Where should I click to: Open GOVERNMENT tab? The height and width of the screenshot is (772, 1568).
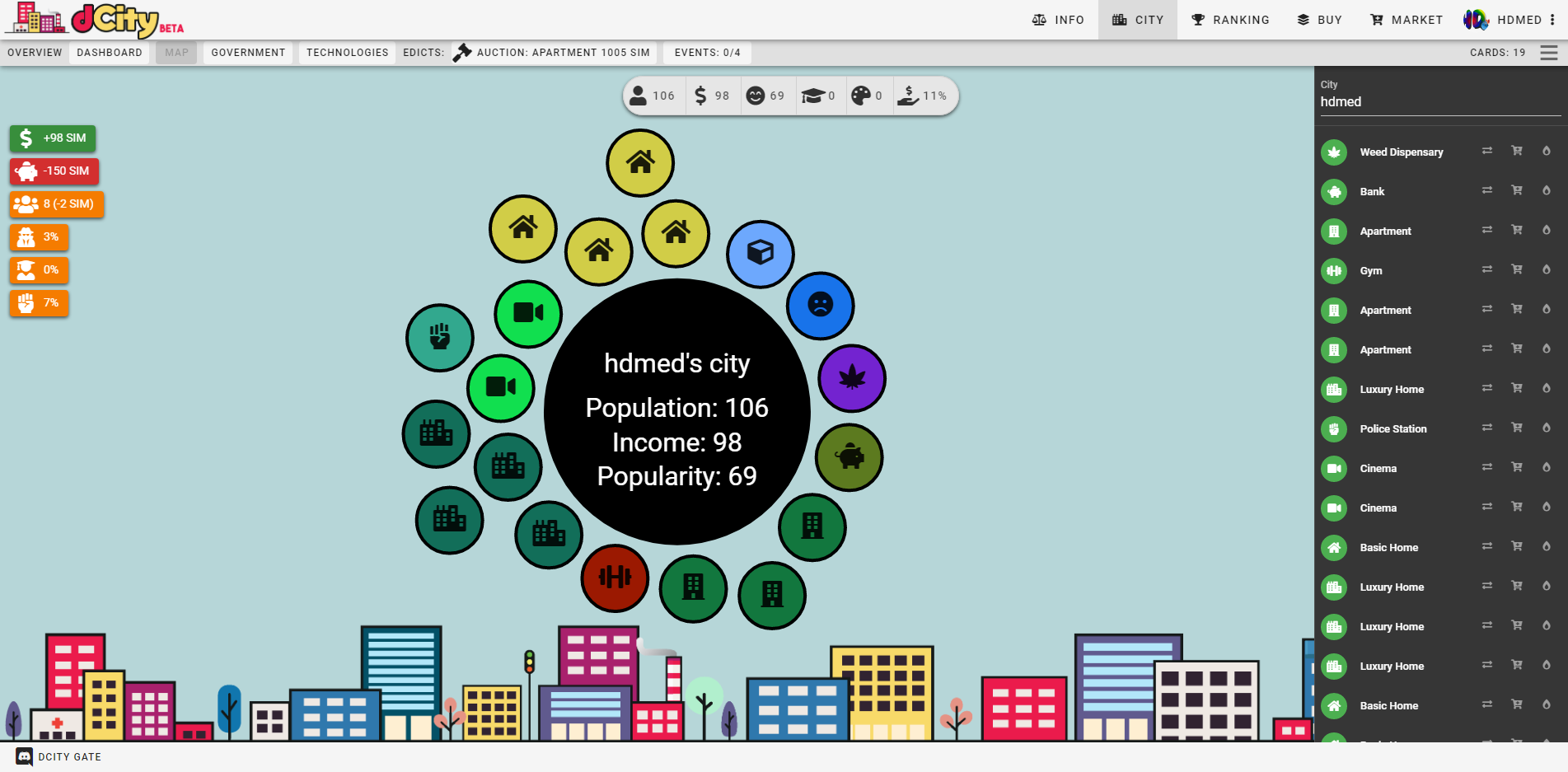tap(248, 53)
